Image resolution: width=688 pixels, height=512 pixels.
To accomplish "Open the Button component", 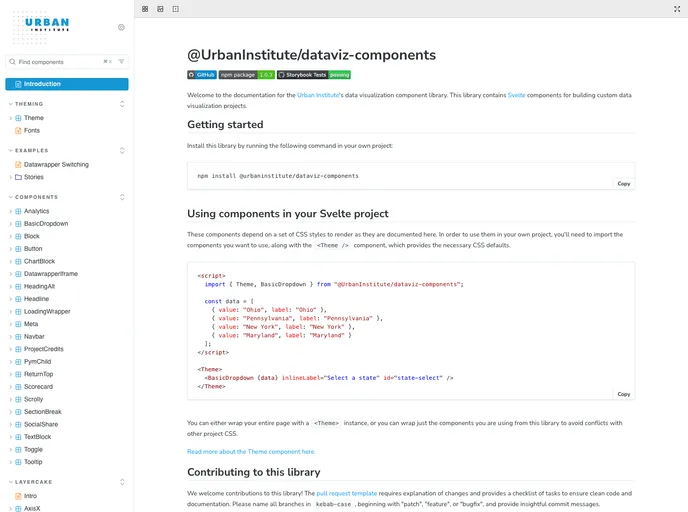I will (x=33, y=249).
